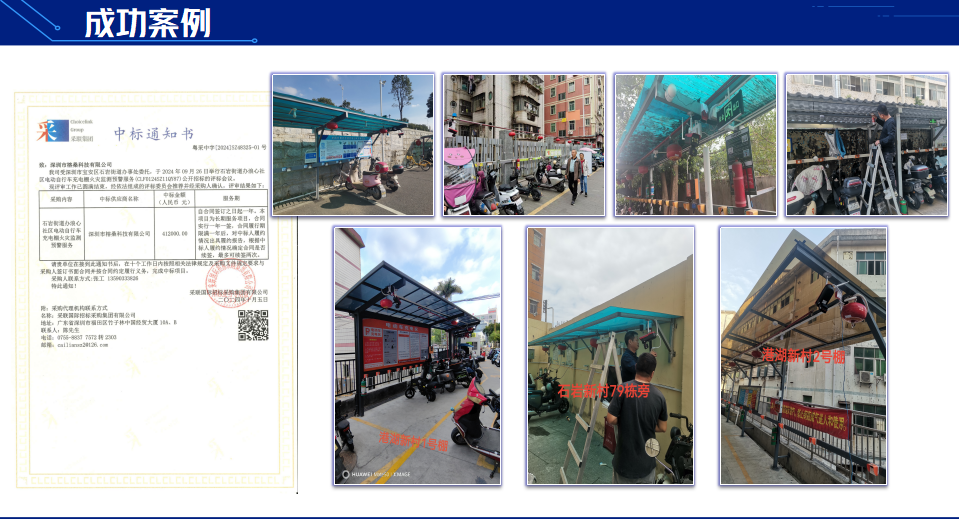The image size is (959, 519).
Task: Select the bottom-left bike shed photo
Action: point(417,356)
